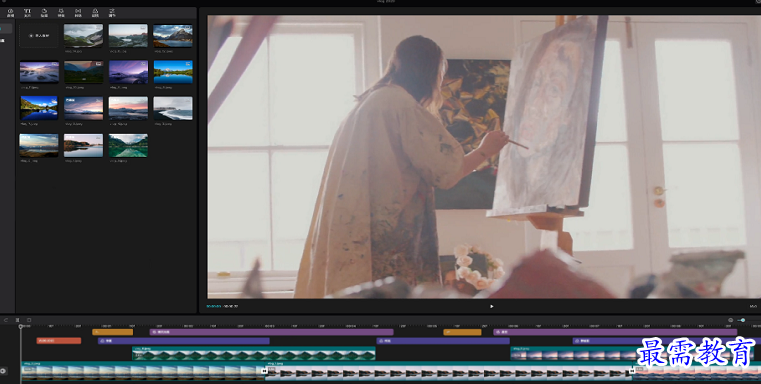
Task: Open the Adjust (调节) tool icon
Action: pos(112,13)
